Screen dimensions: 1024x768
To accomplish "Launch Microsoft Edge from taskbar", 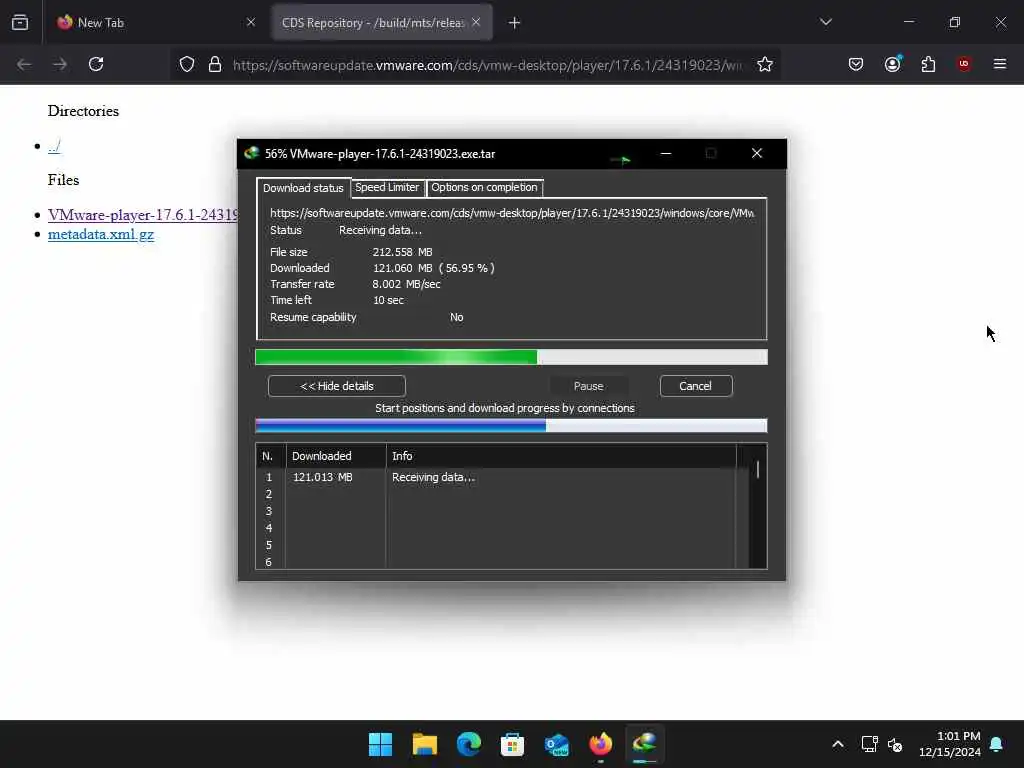I will coord(469,744).
